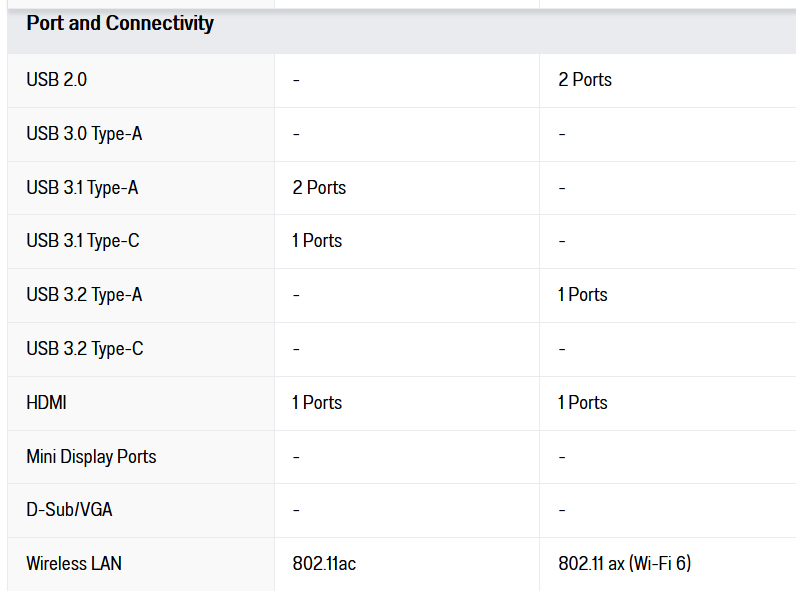Click 1 Ports value for USB 3.2 Type-A
The height and width of the screenshot is (591, 796).
(583, 294)
